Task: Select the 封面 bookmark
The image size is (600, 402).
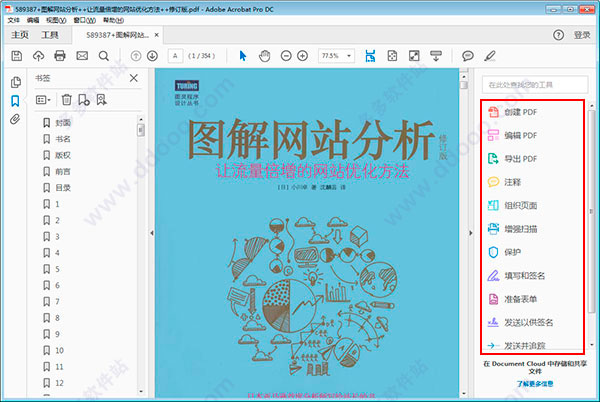Action: (x=57, y=123)
